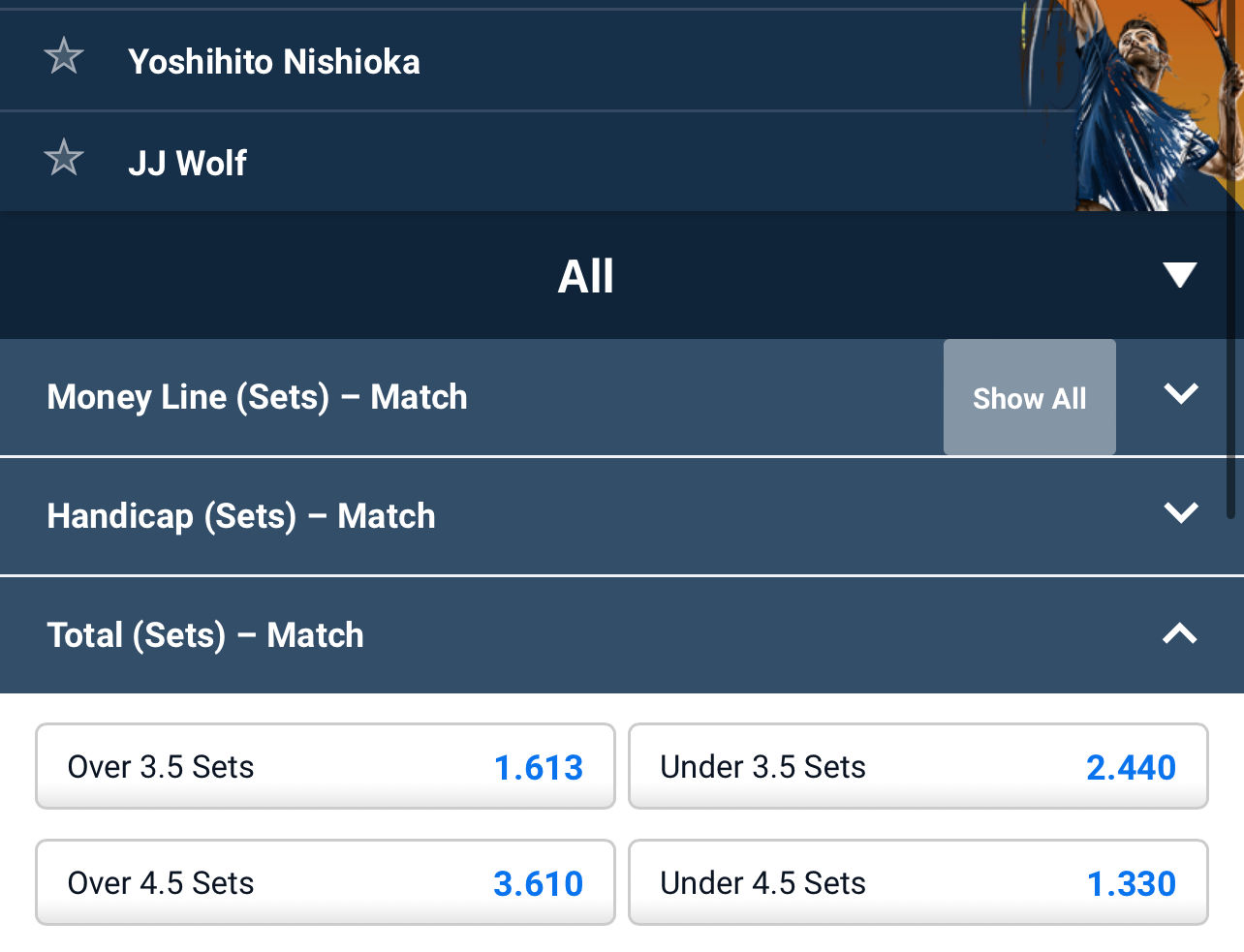The height and width of the screenshot is (952, 1244).
Task: Select Over 3.5 Sets at 1.613
Action: 326,766
